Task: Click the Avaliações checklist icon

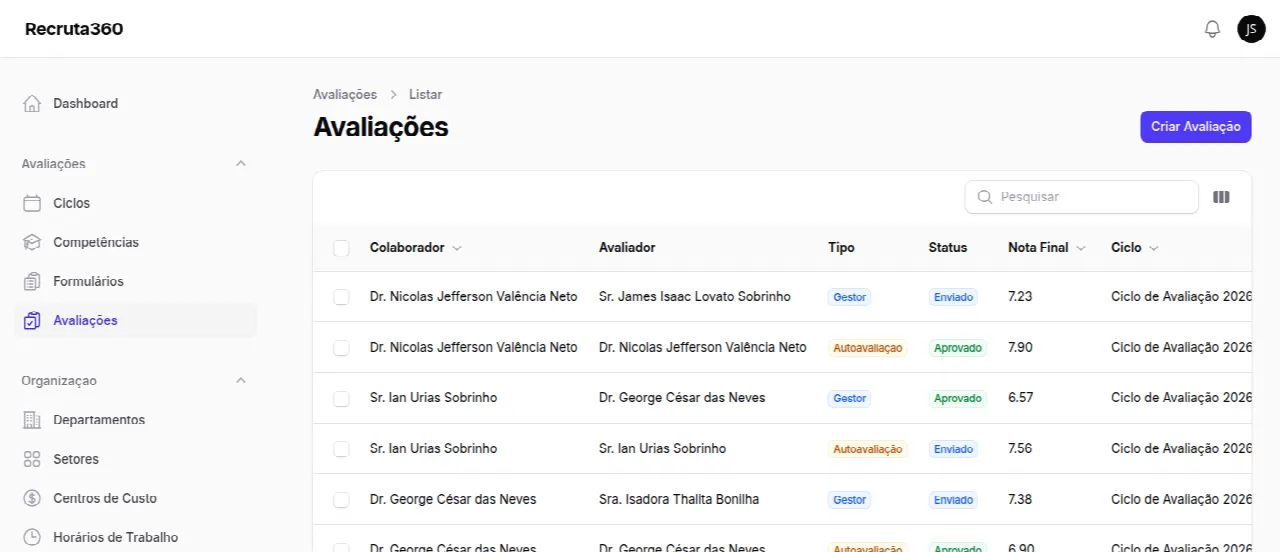Action: (32, 320)
